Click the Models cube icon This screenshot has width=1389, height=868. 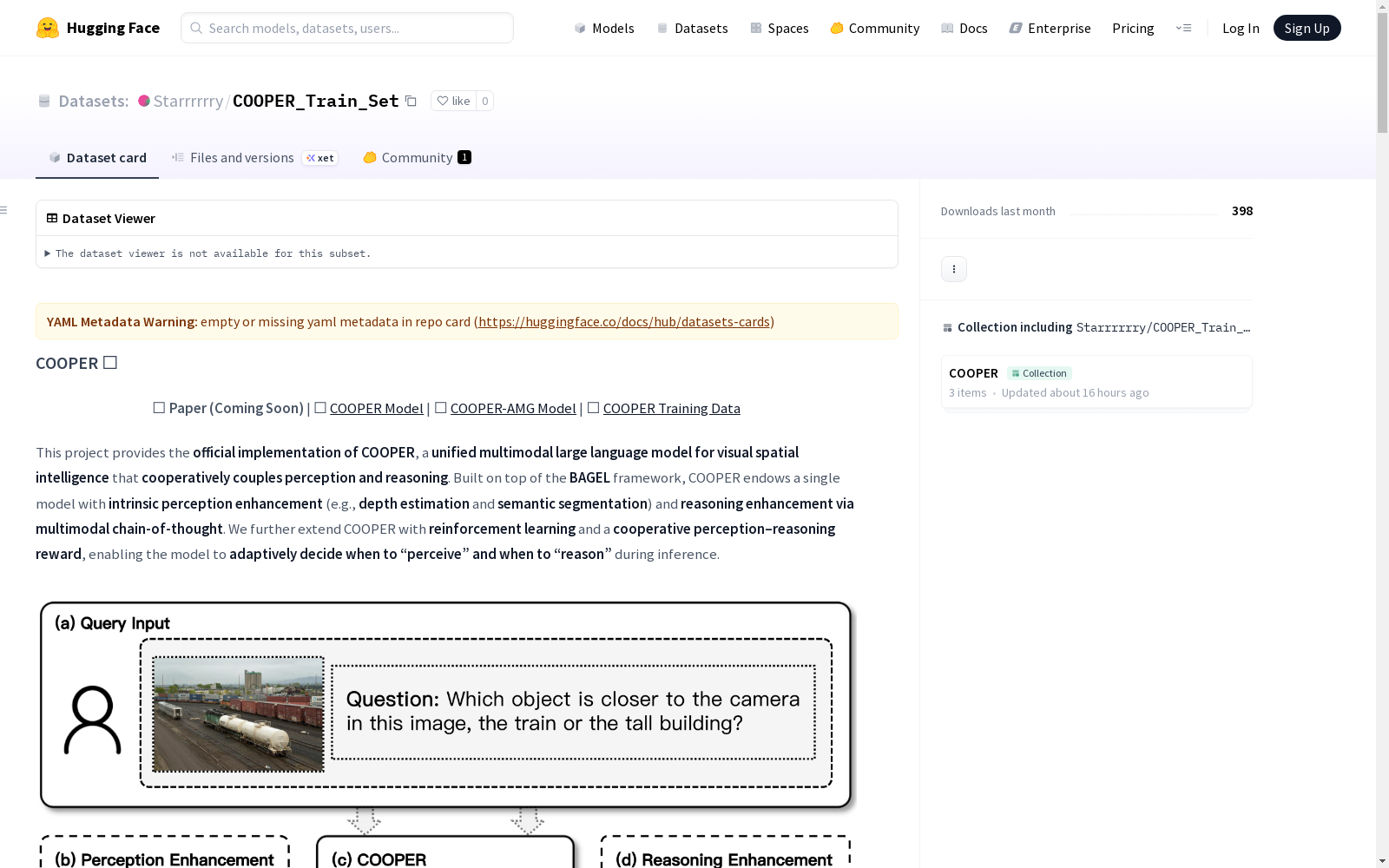coord(580,28)
